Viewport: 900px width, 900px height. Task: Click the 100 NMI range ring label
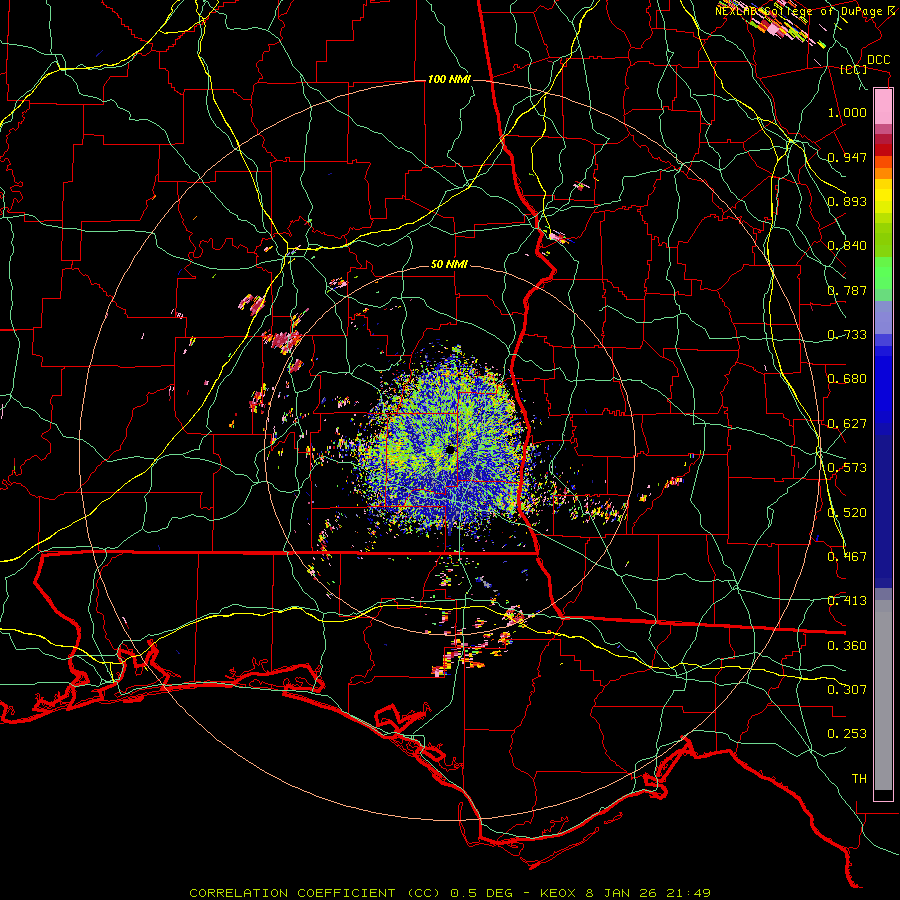pos(449,79)
